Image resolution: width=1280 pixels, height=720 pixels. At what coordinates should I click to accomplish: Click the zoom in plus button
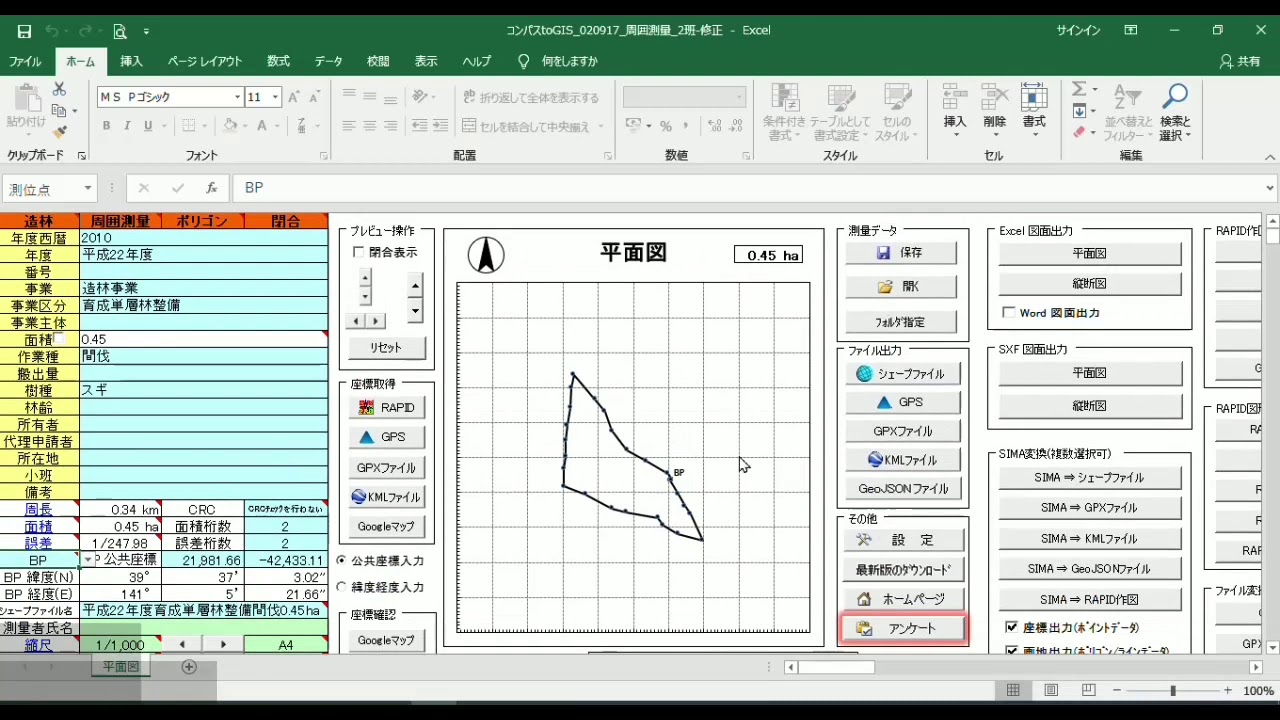(1227, 690)
